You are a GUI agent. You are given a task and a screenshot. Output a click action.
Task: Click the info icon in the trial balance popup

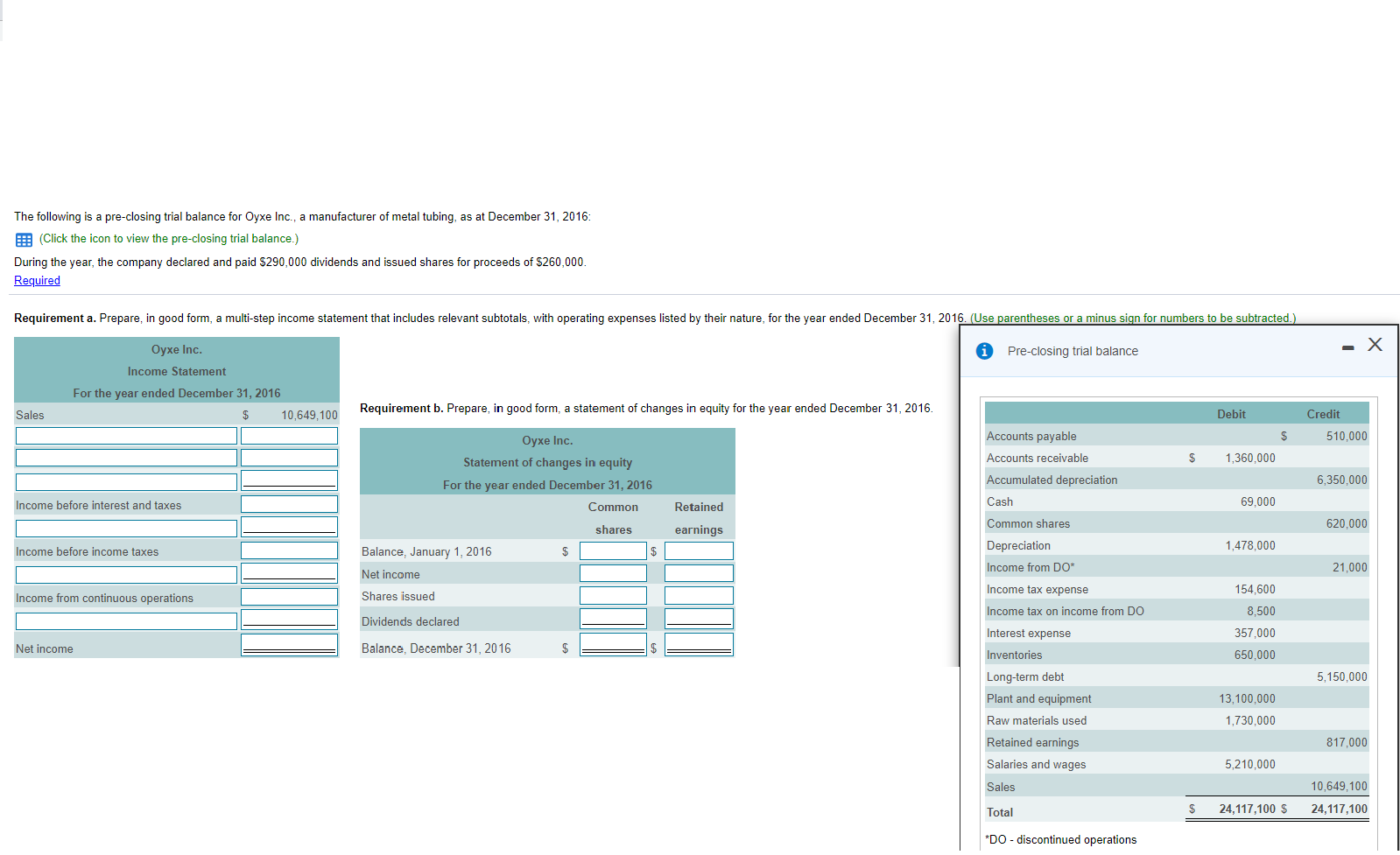coord(984,351)
